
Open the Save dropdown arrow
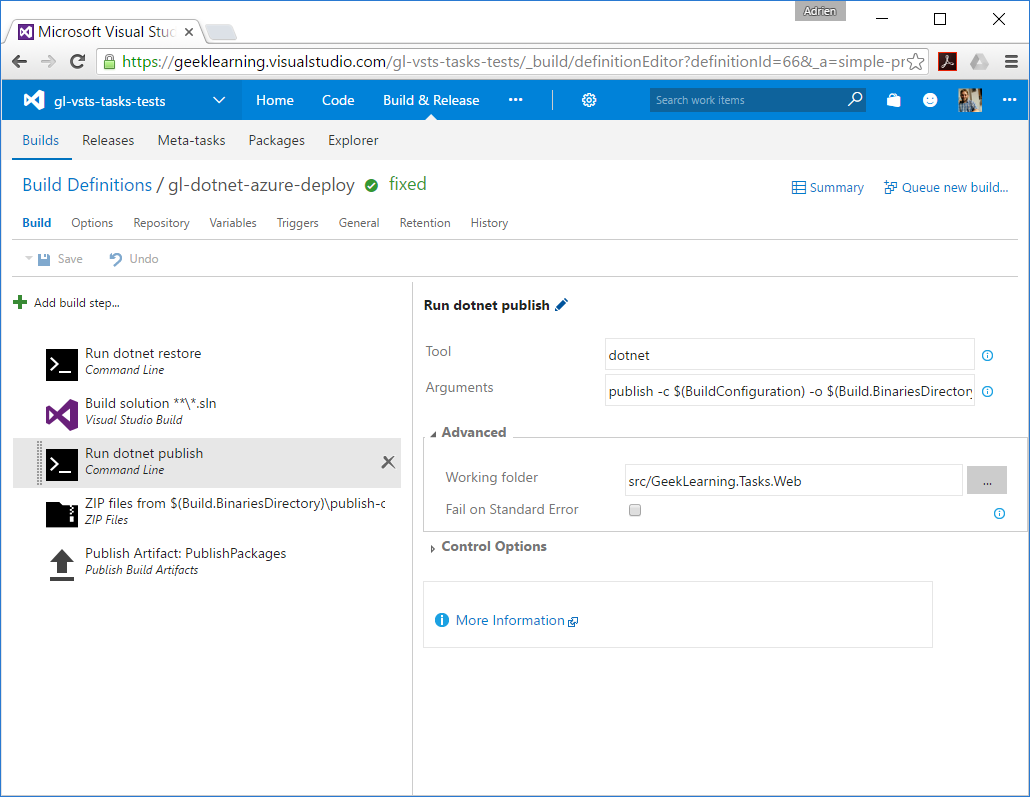coord(28,258)
